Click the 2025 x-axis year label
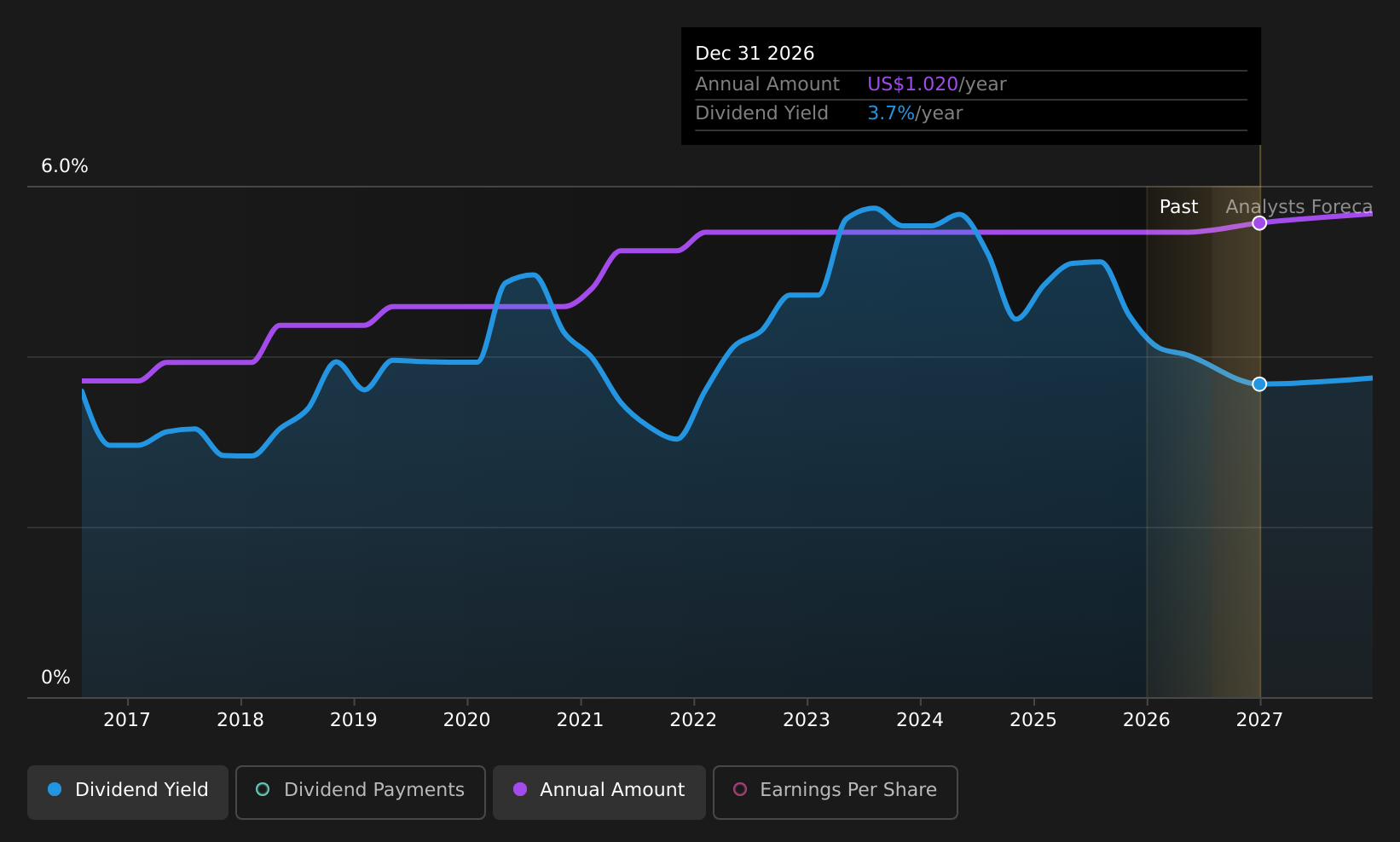1400x842 pixels. (x=1033, y=720)
